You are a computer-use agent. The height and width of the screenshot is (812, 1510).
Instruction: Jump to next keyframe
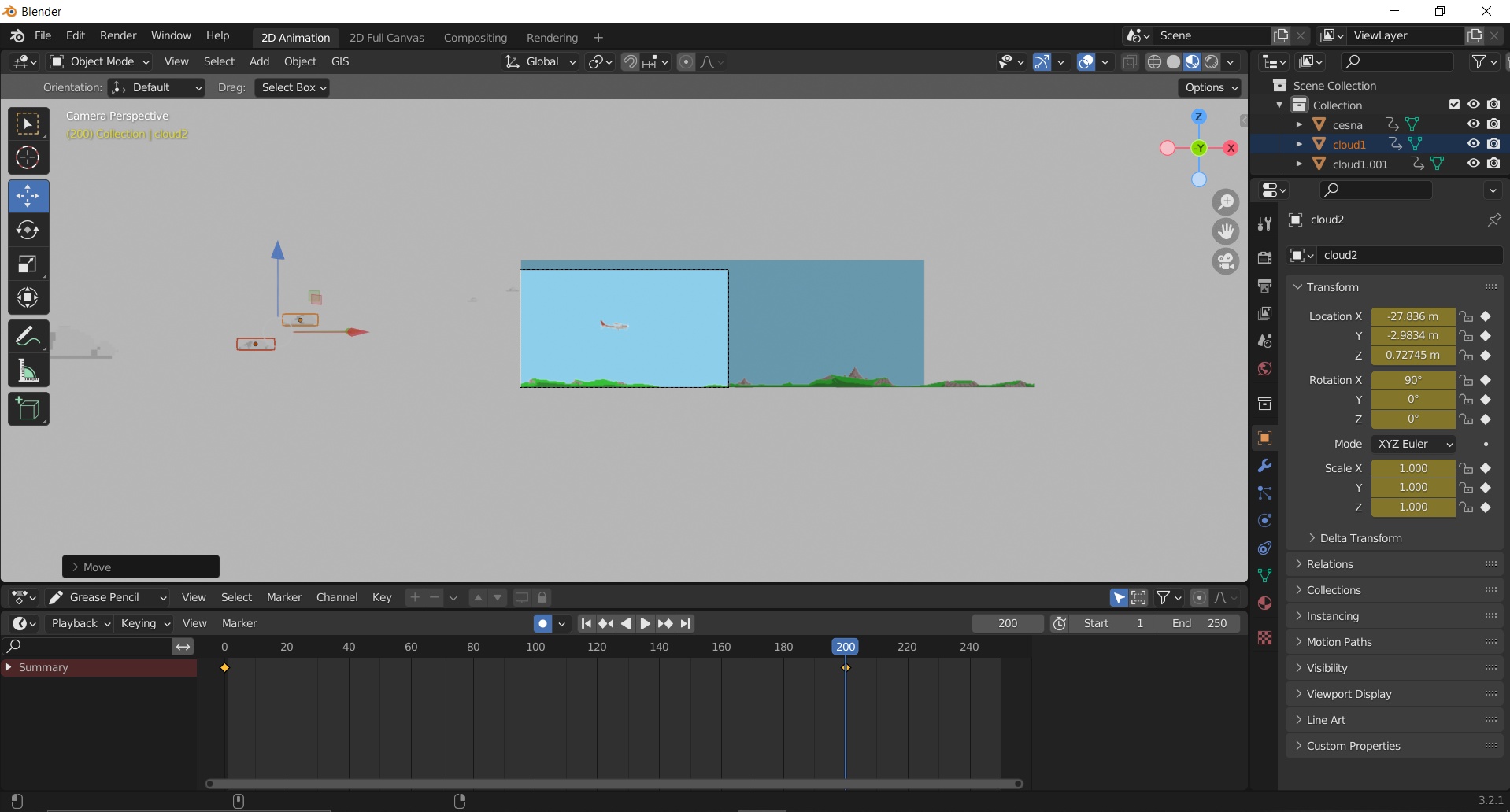click(x=665, y=623)
